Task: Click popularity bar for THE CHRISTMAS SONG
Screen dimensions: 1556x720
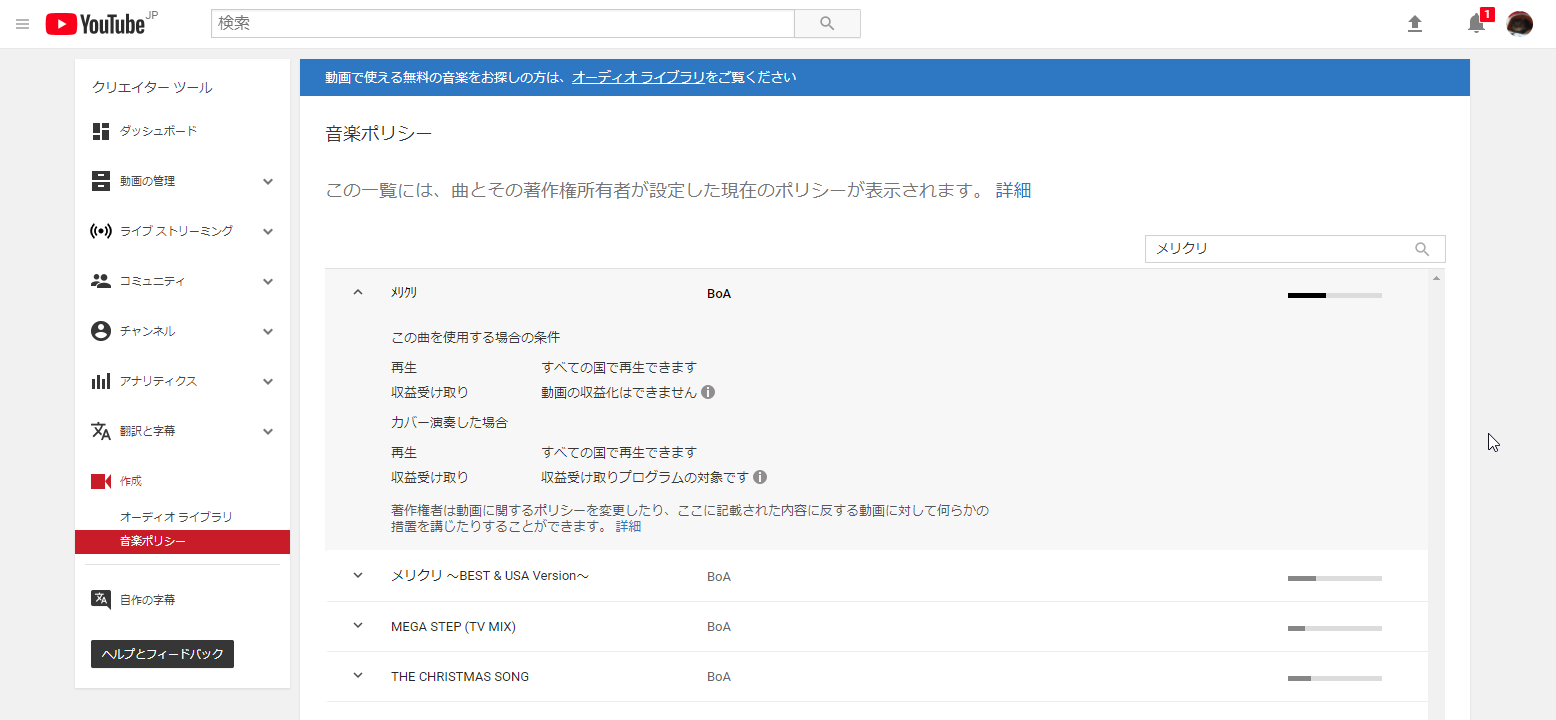Action: pos(1334,678)
